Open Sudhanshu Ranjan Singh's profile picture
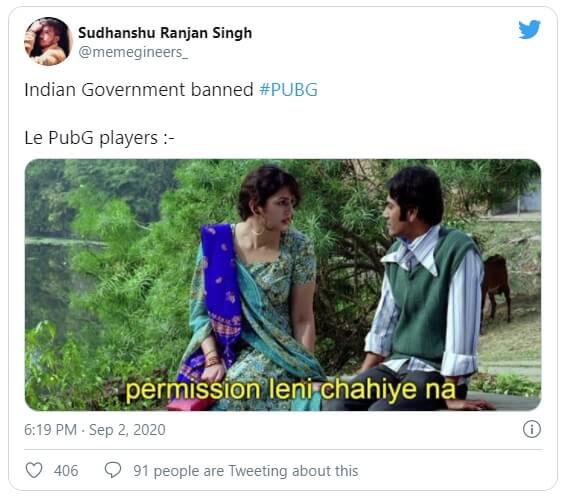Image resolution: width=566 pixels, height=496 pixels. pos(48,41)
